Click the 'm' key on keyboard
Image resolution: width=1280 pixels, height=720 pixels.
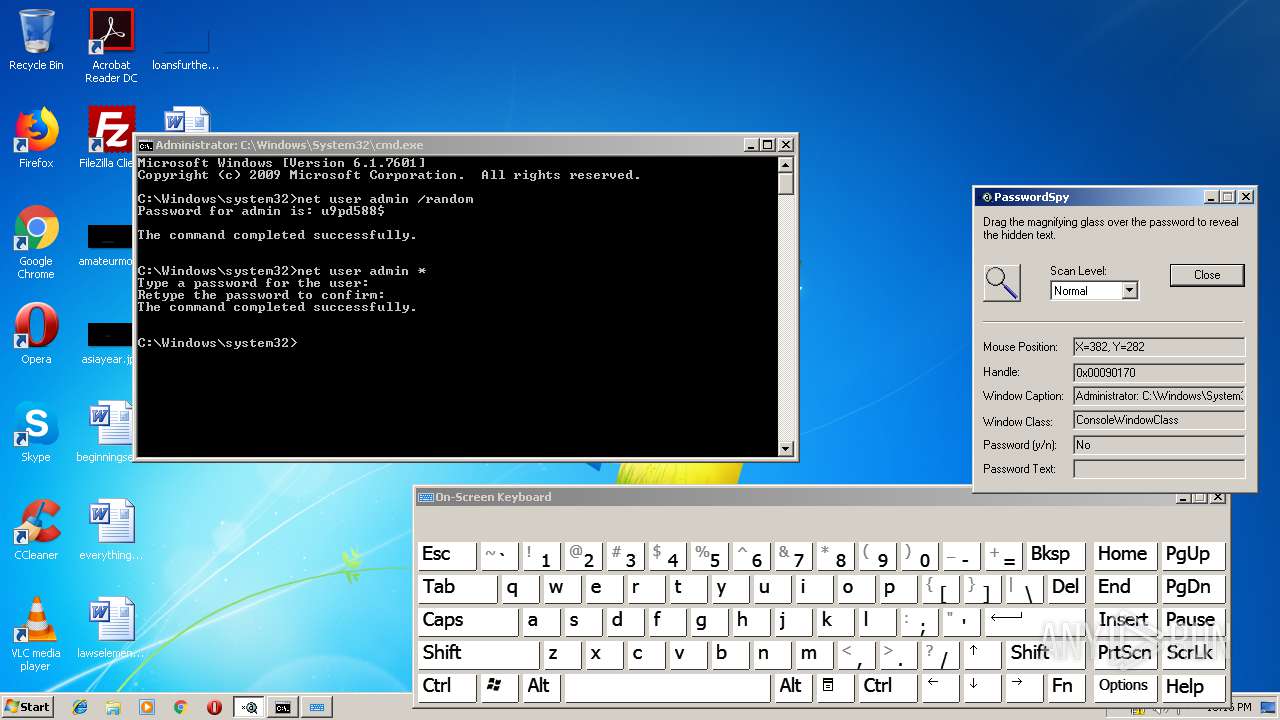pos(814,654)
